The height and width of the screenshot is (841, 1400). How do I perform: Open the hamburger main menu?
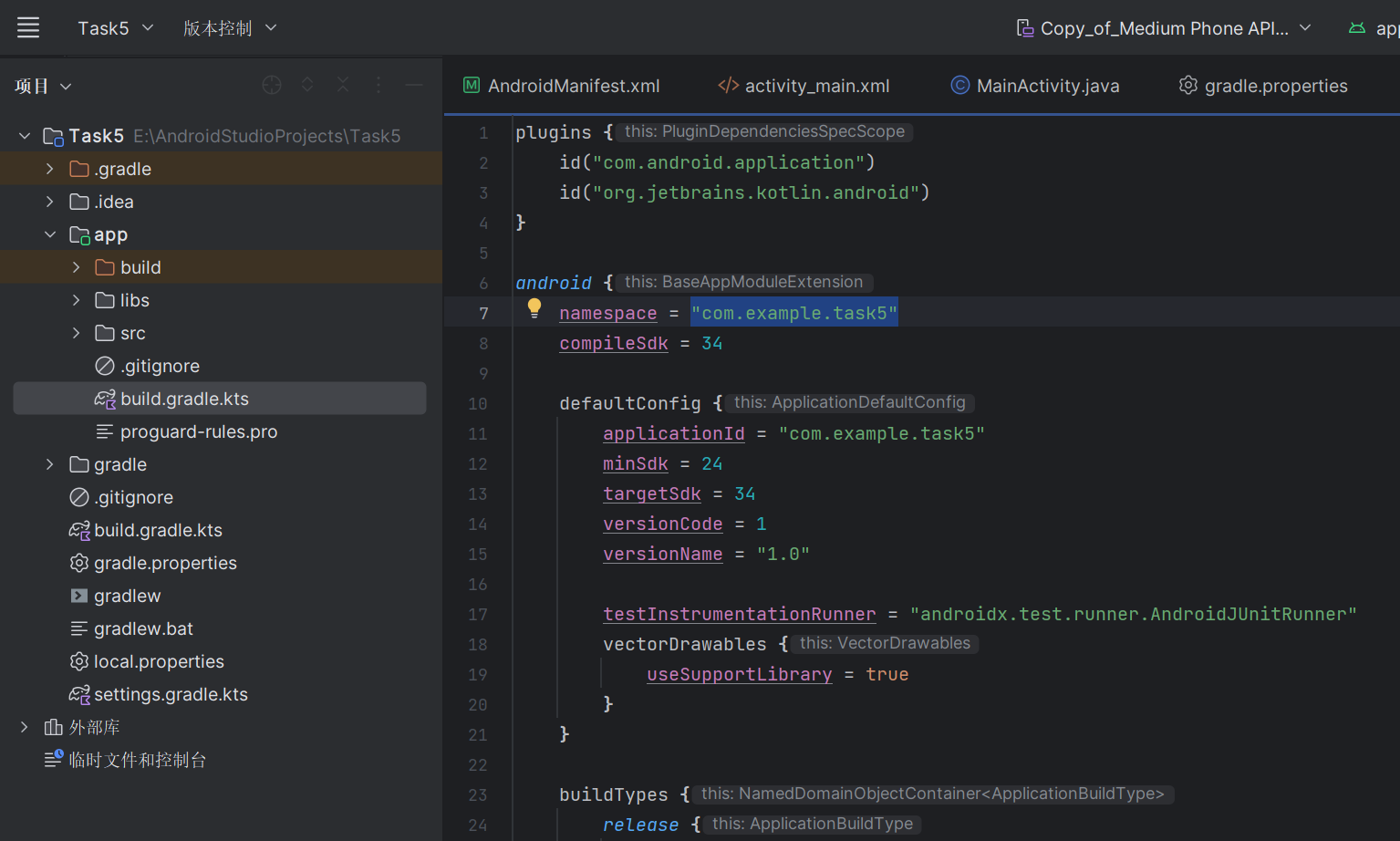coord(28,28)
